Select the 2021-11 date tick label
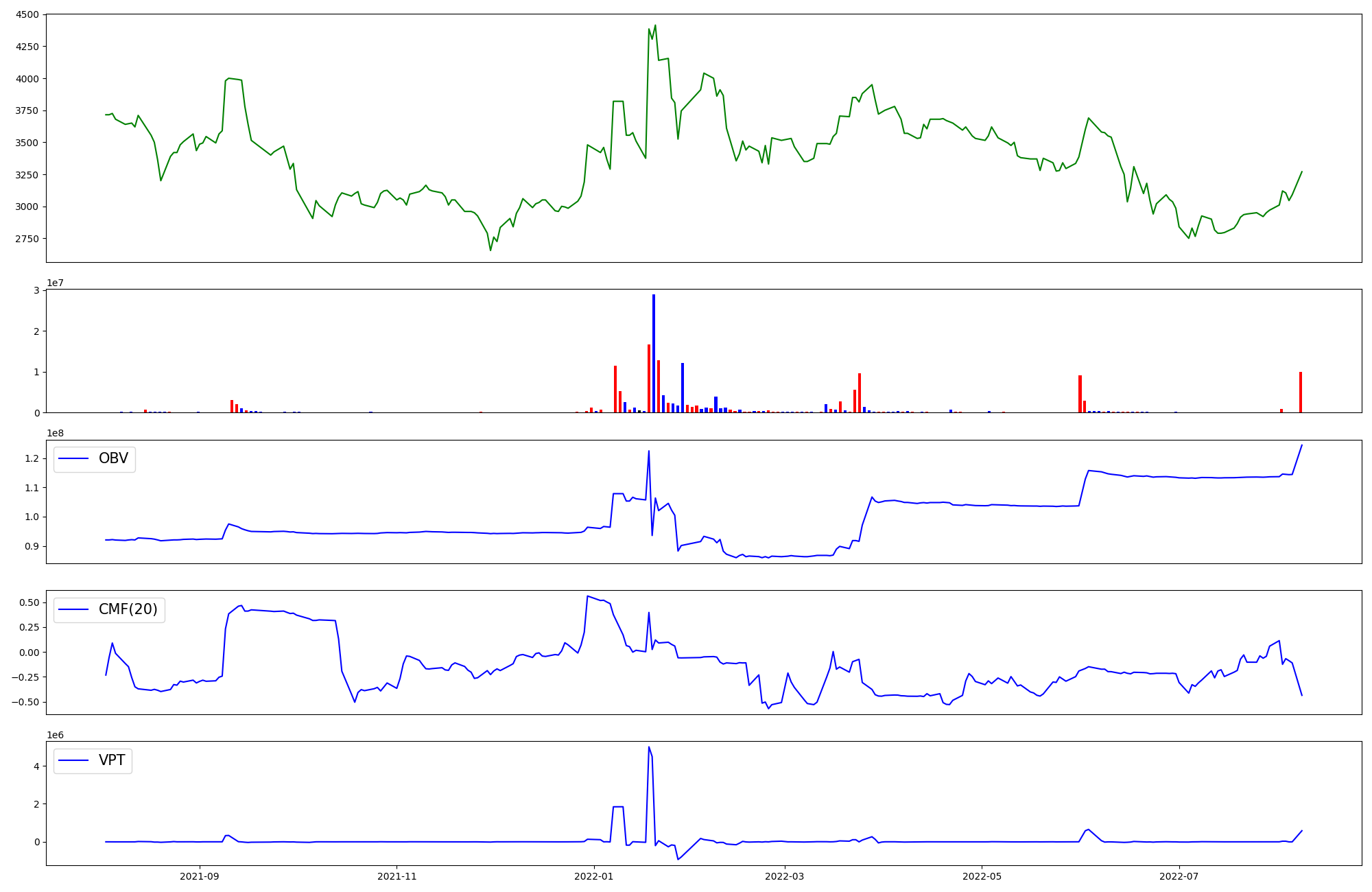The height and width of the screenshot is (892, 1372). 397,876
